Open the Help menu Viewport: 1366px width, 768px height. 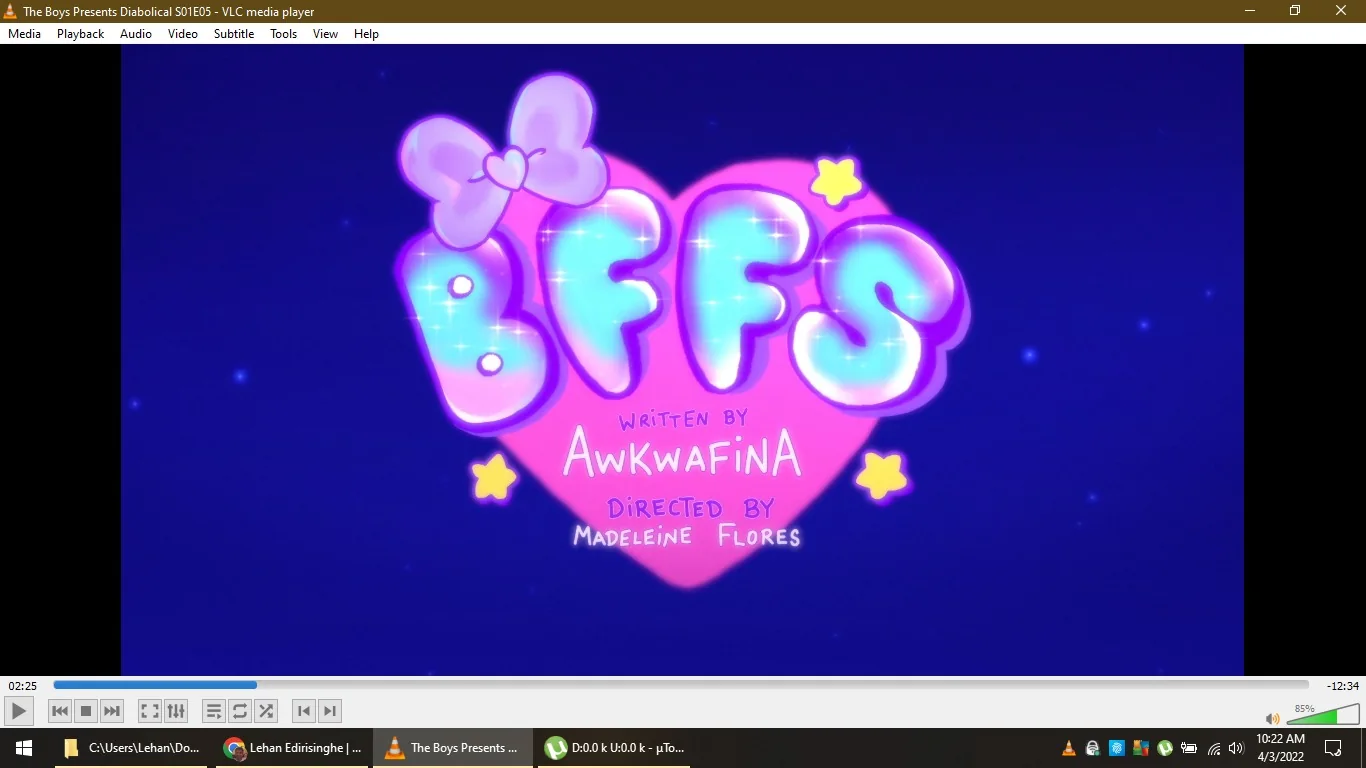tap(367, 34)
